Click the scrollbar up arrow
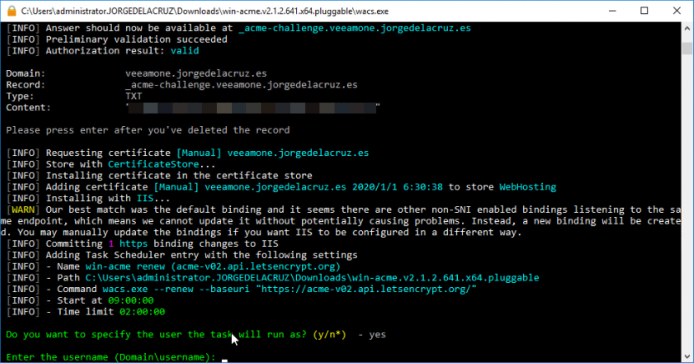This screenshot has width=694, height=363. tap(687, 28)
